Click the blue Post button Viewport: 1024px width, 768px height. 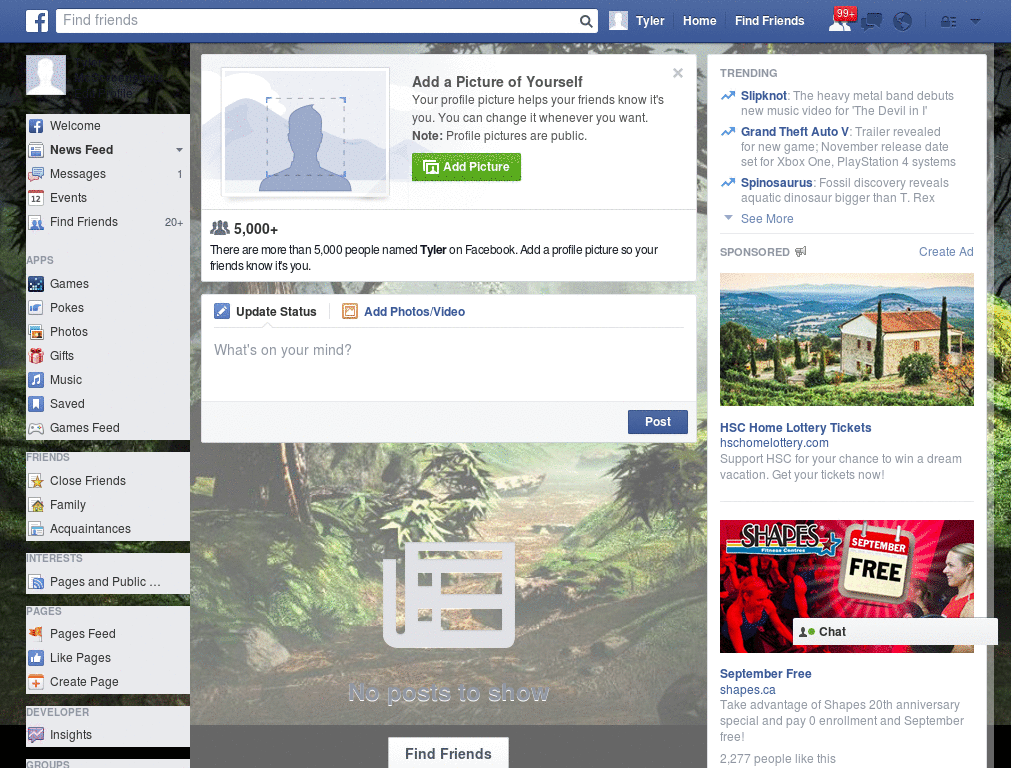pos(658,422)
